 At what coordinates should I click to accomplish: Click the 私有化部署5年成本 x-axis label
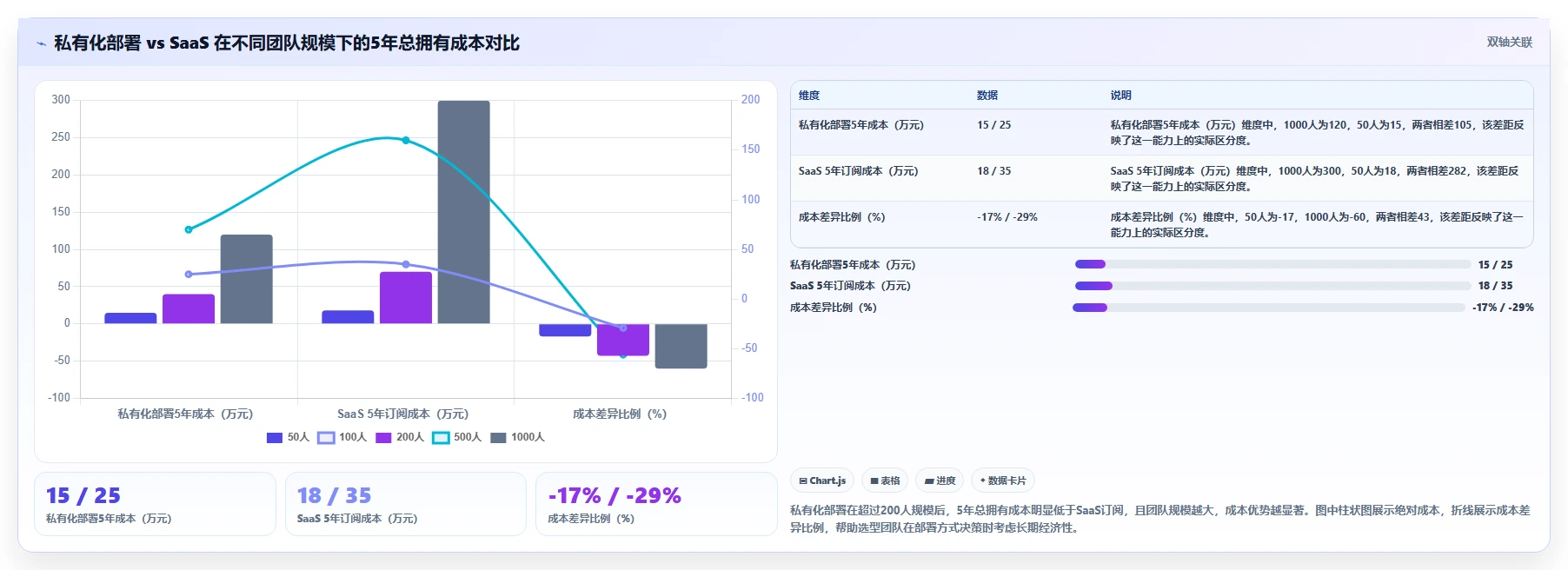[185, 414]
